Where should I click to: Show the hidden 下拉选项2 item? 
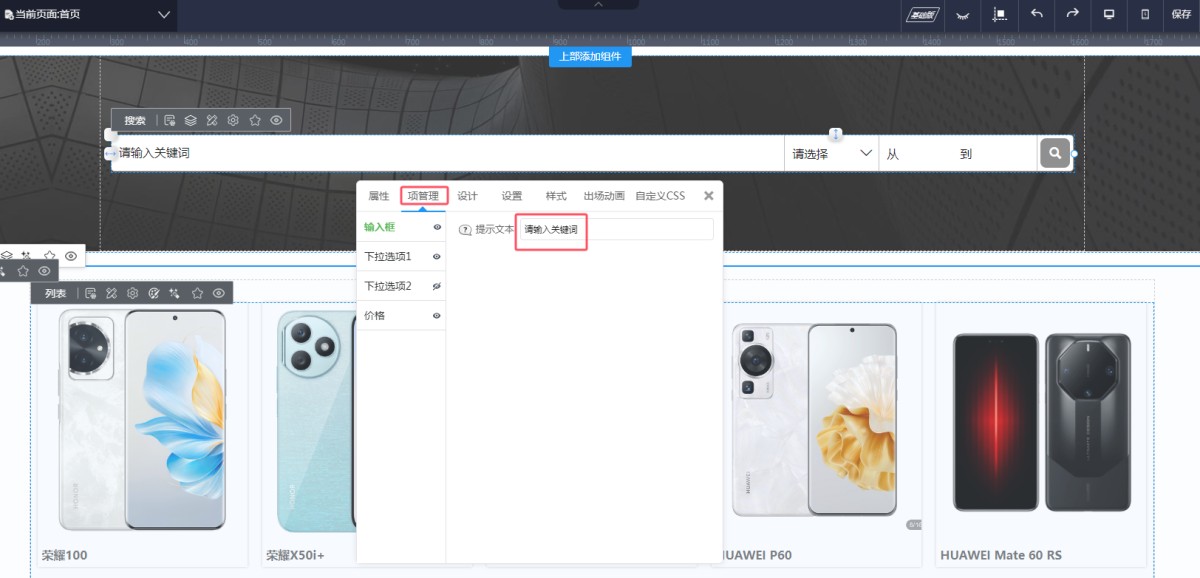pyautogui.click(x=437, y=286)
